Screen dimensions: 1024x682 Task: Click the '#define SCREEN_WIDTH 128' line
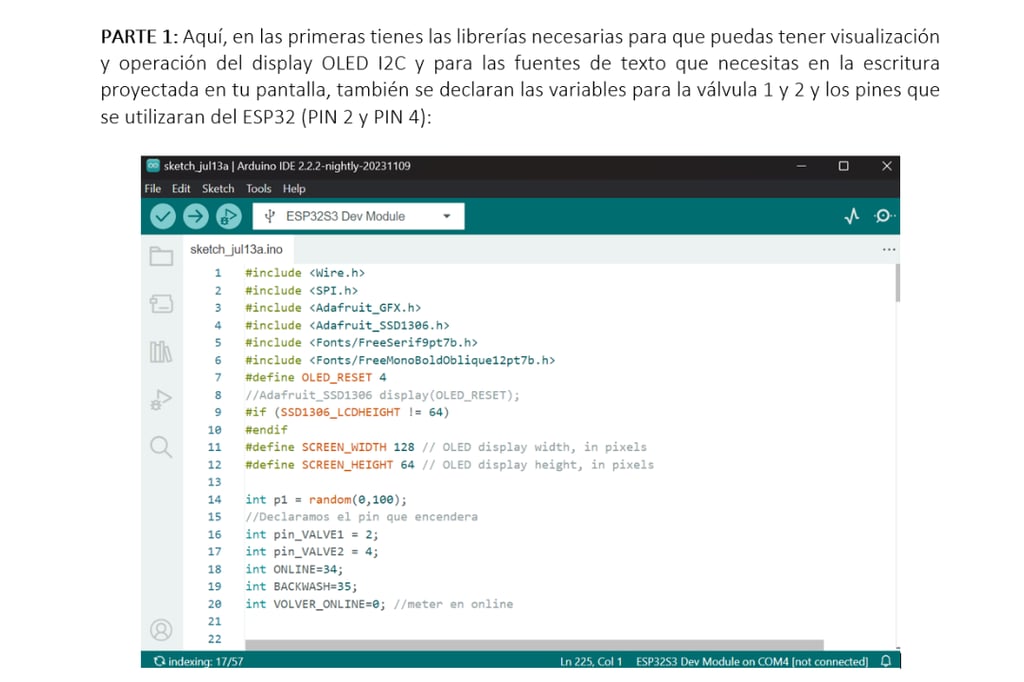coord(446,447)
